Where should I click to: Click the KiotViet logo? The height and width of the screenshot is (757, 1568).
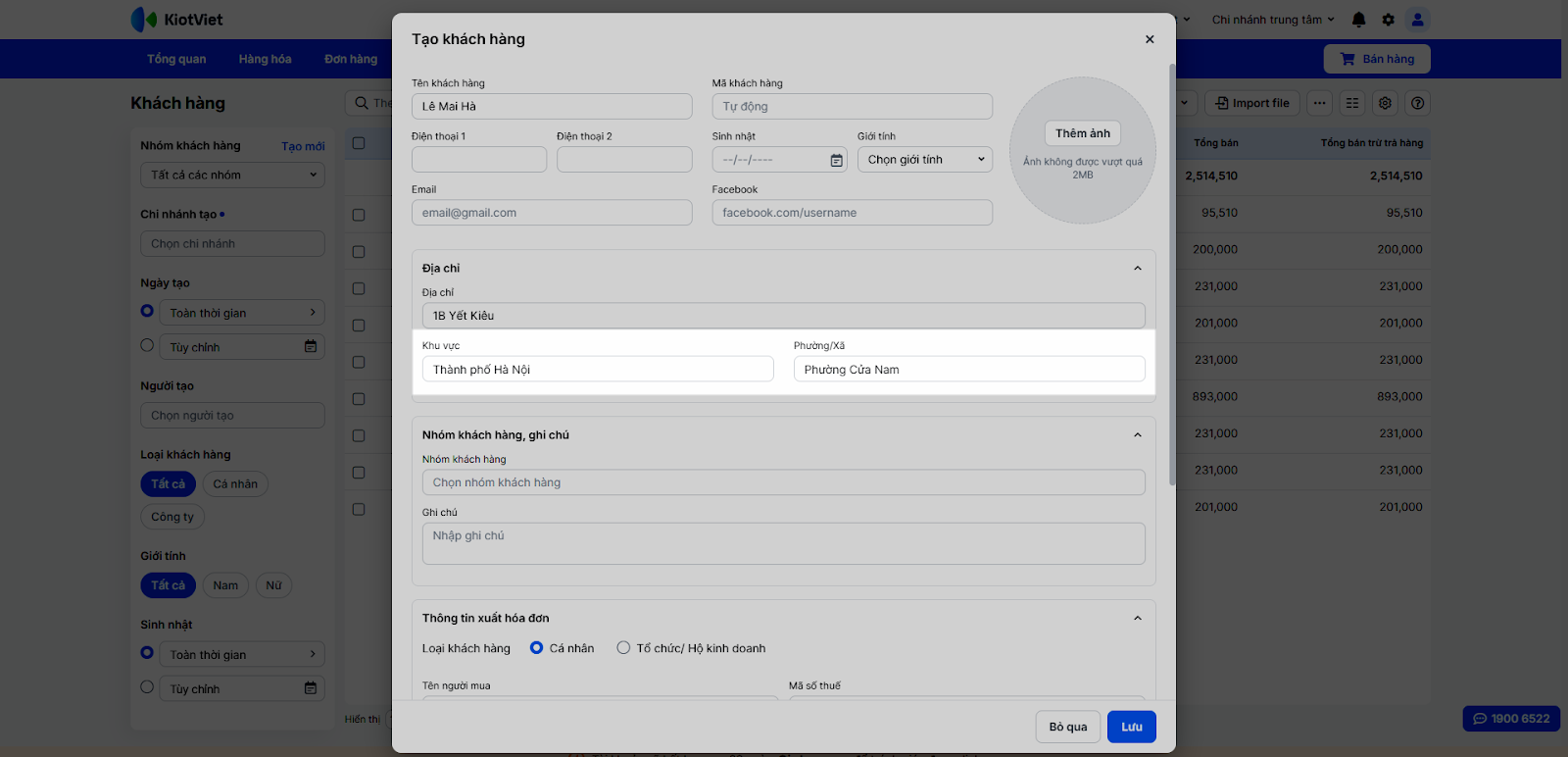177,20
